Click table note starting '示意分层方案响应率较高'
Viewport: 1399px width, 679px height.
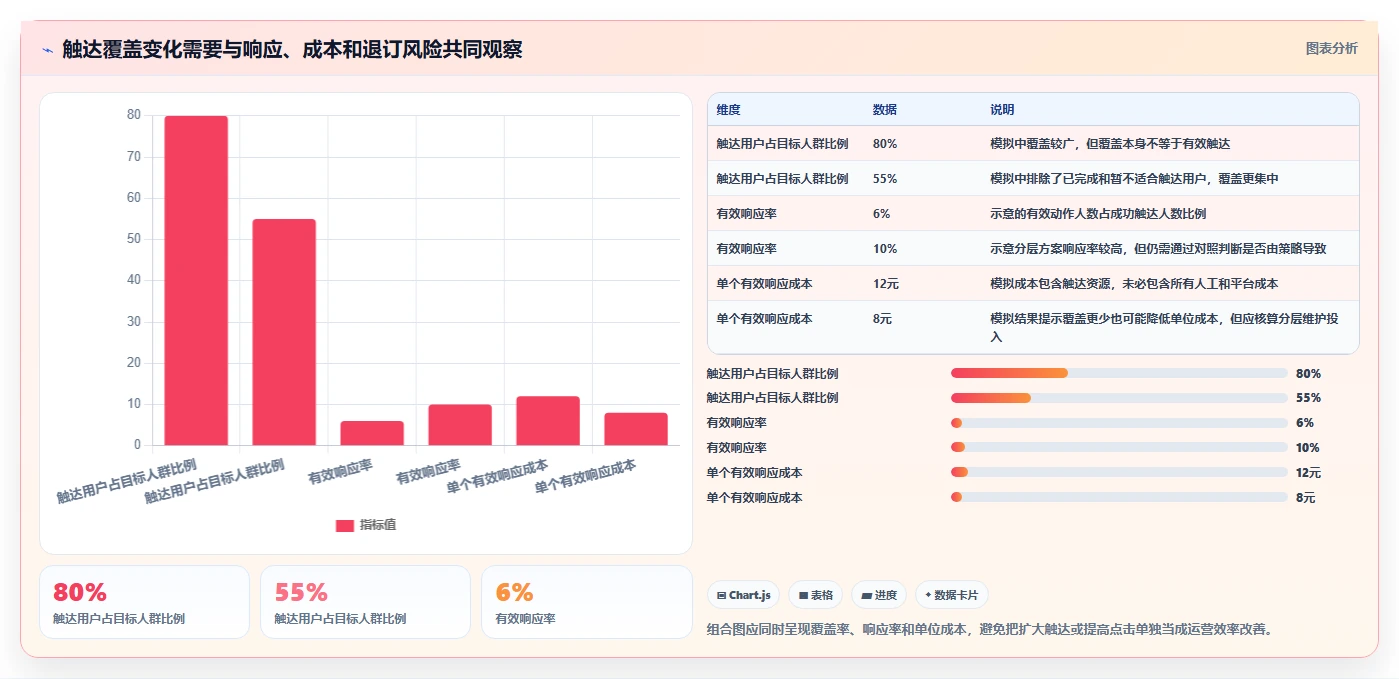coord(1158,249)
